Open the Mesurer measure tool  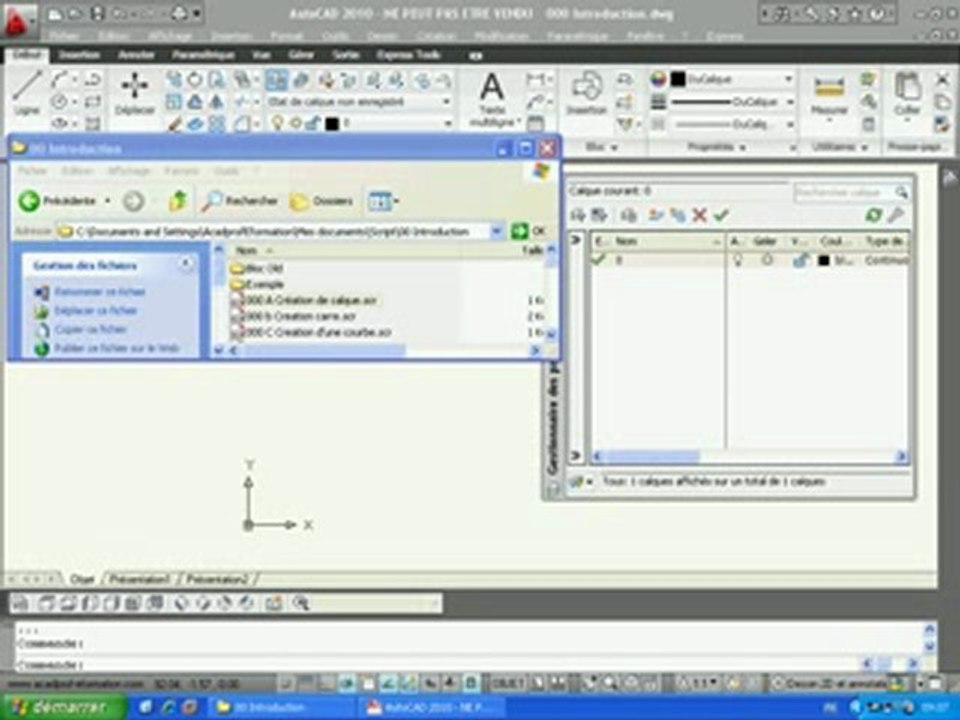829,95
